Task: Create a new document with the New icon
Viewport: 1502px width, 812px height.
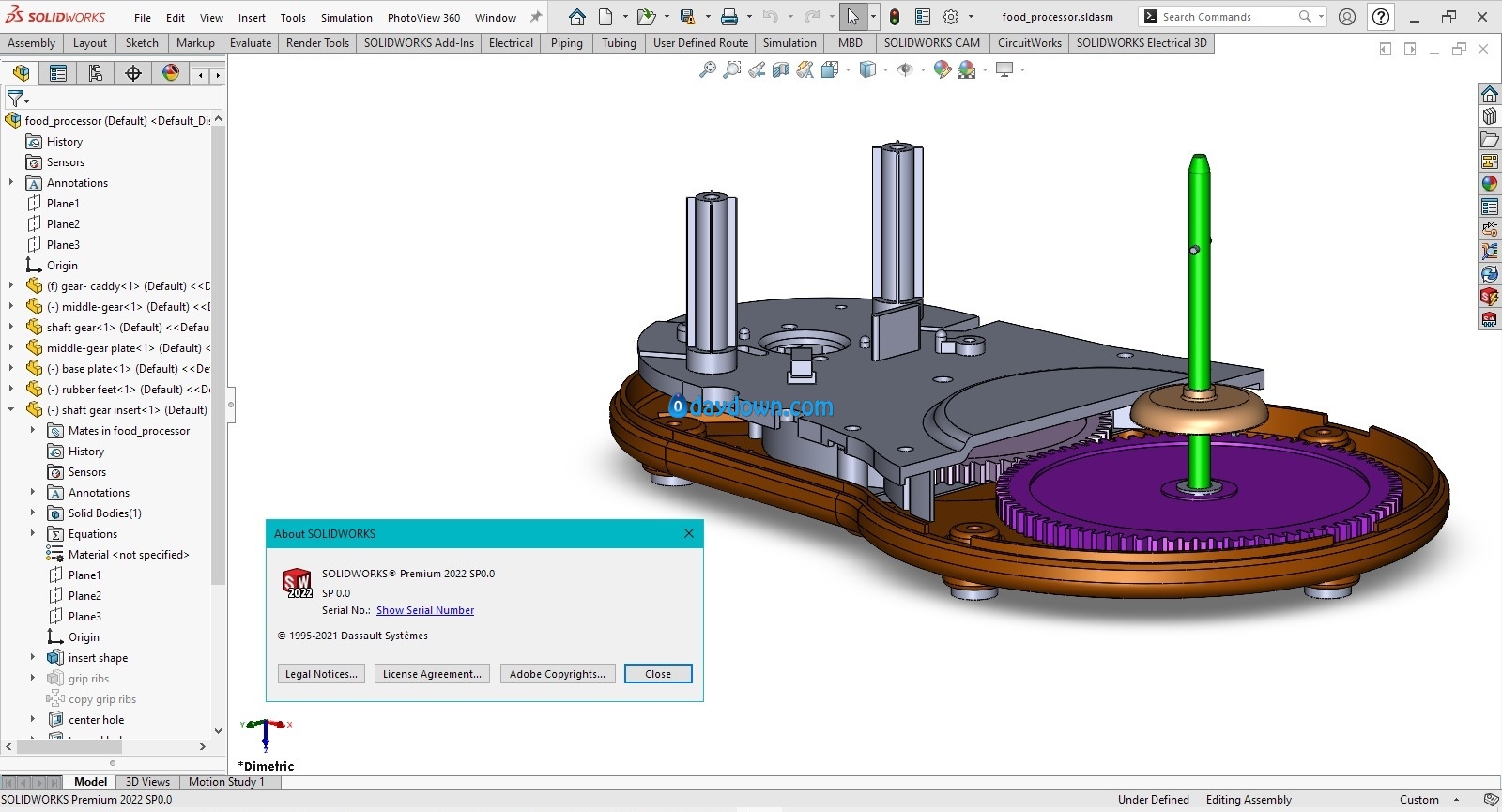Action: [605, 17]
